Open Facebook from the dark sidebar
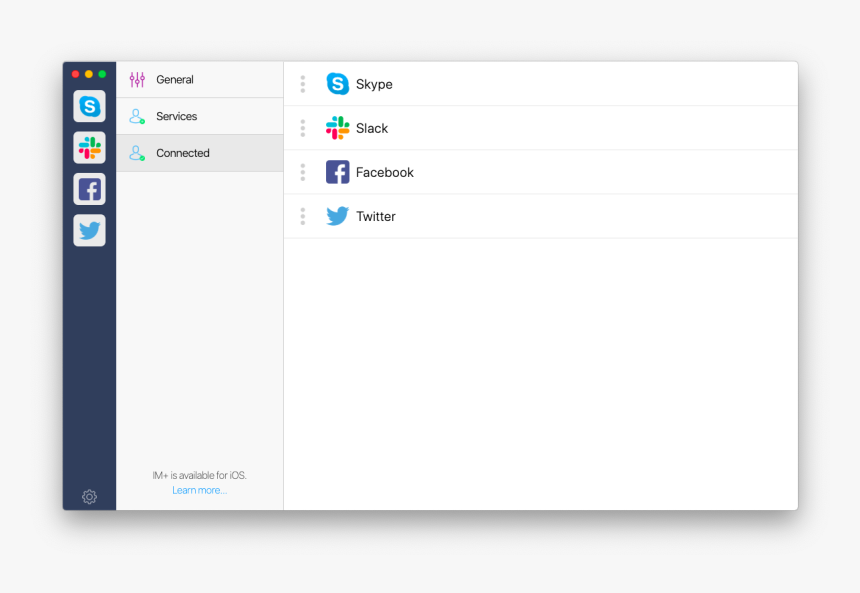This screenshot has width=860, height=593. 89,189
